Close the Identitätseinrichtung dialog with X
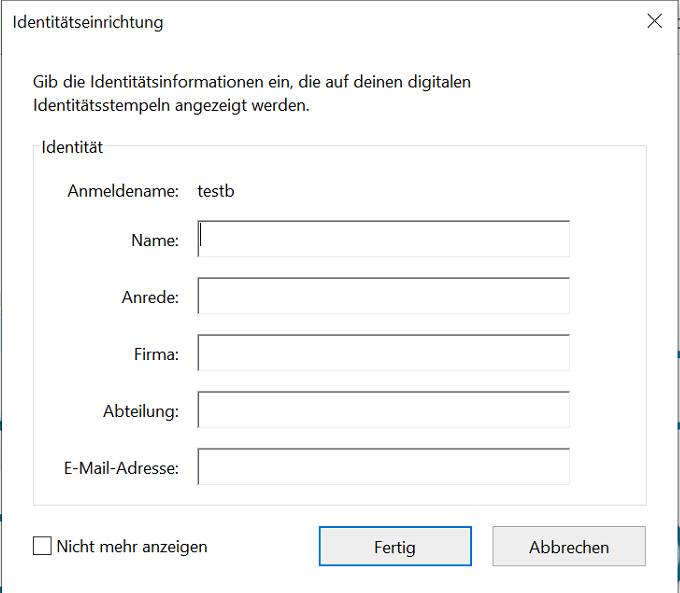680x593 pixels. coord(654,21)
